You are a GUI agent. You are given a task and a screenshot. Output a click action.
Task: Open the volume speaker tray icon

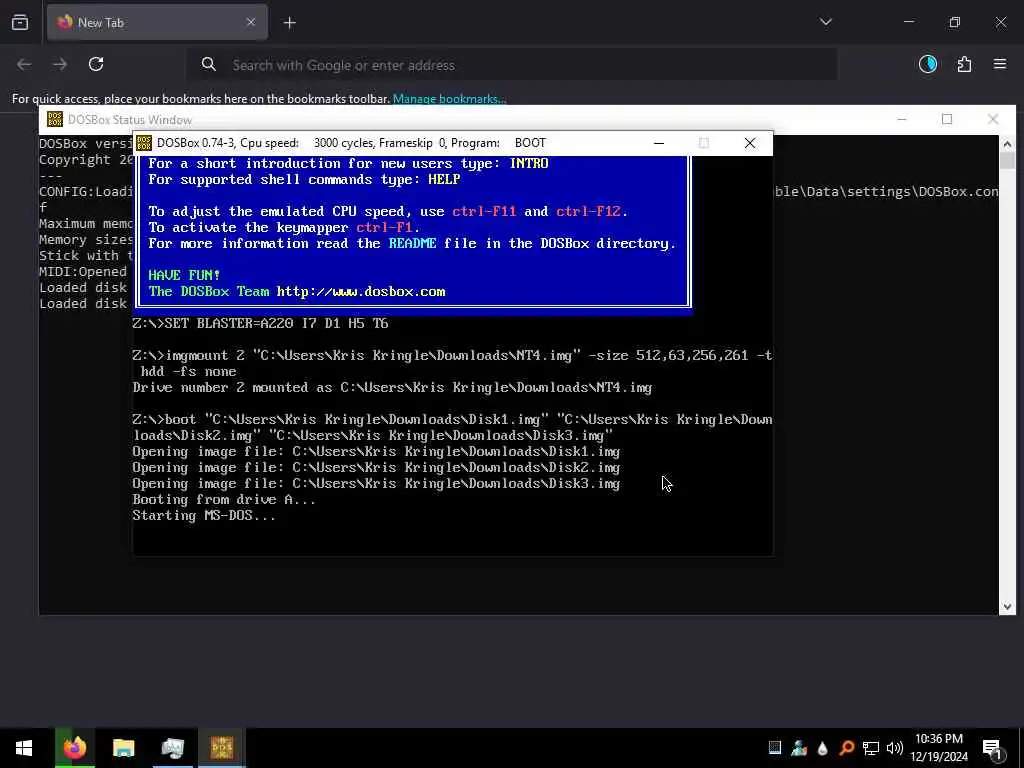coord(895,748)
